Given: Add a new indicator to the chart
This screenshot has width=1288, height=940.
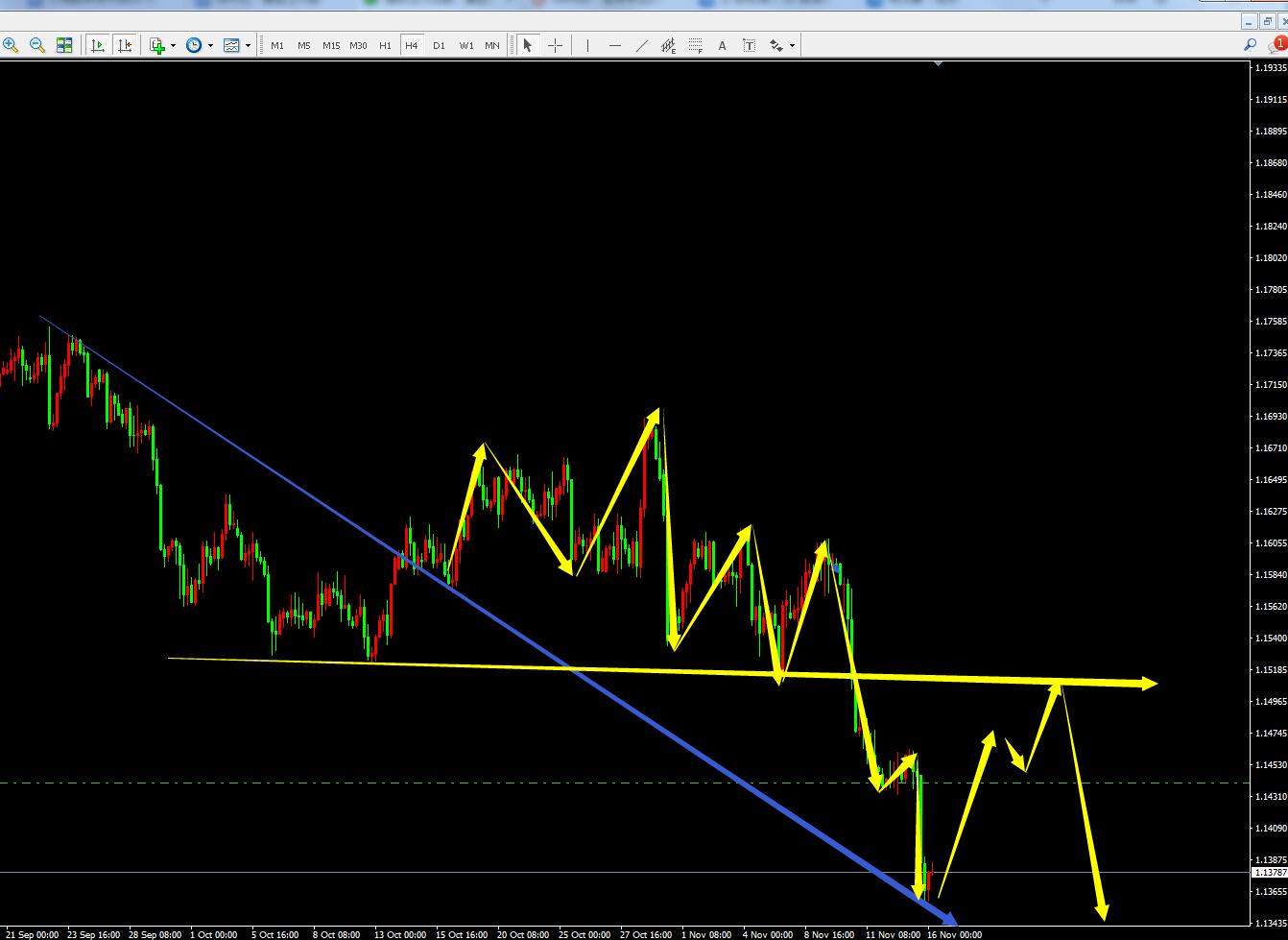Looking at the screenshot, I should coord(157,45).
